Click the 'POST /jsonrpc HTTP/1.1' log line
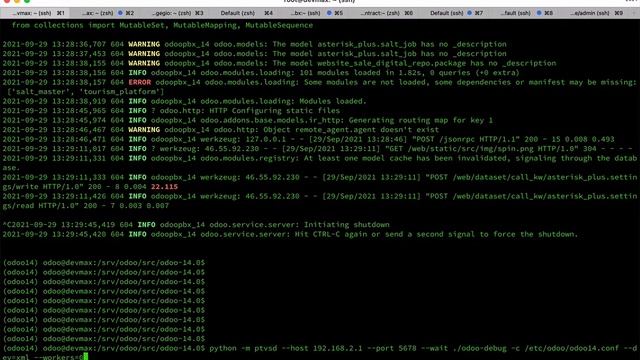Screen dimensions: 640x360 pos(308,139)
